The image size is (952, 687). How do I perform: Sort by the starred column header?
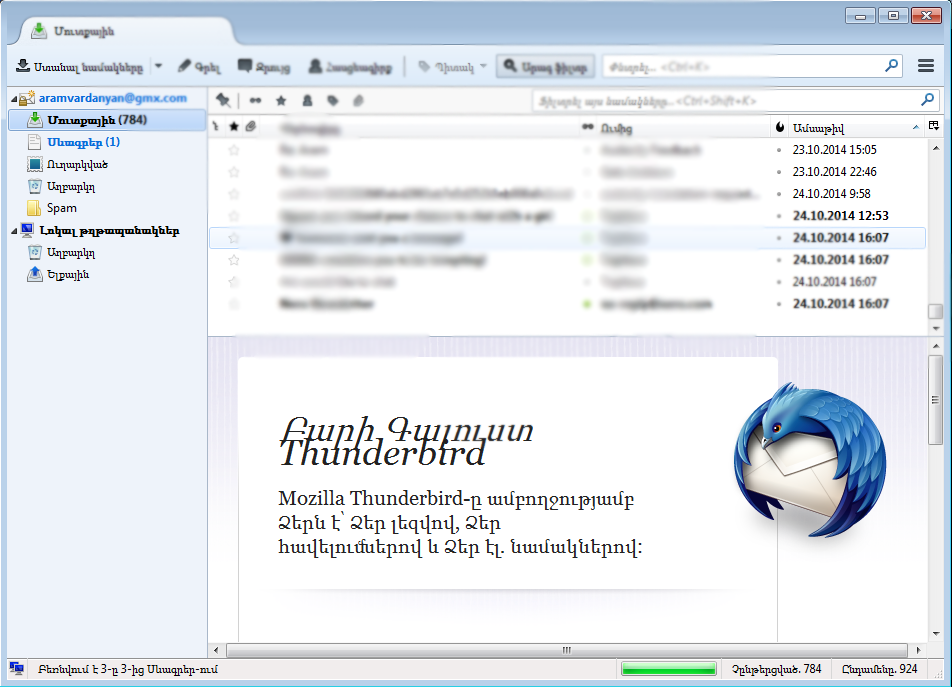[234, 127]
